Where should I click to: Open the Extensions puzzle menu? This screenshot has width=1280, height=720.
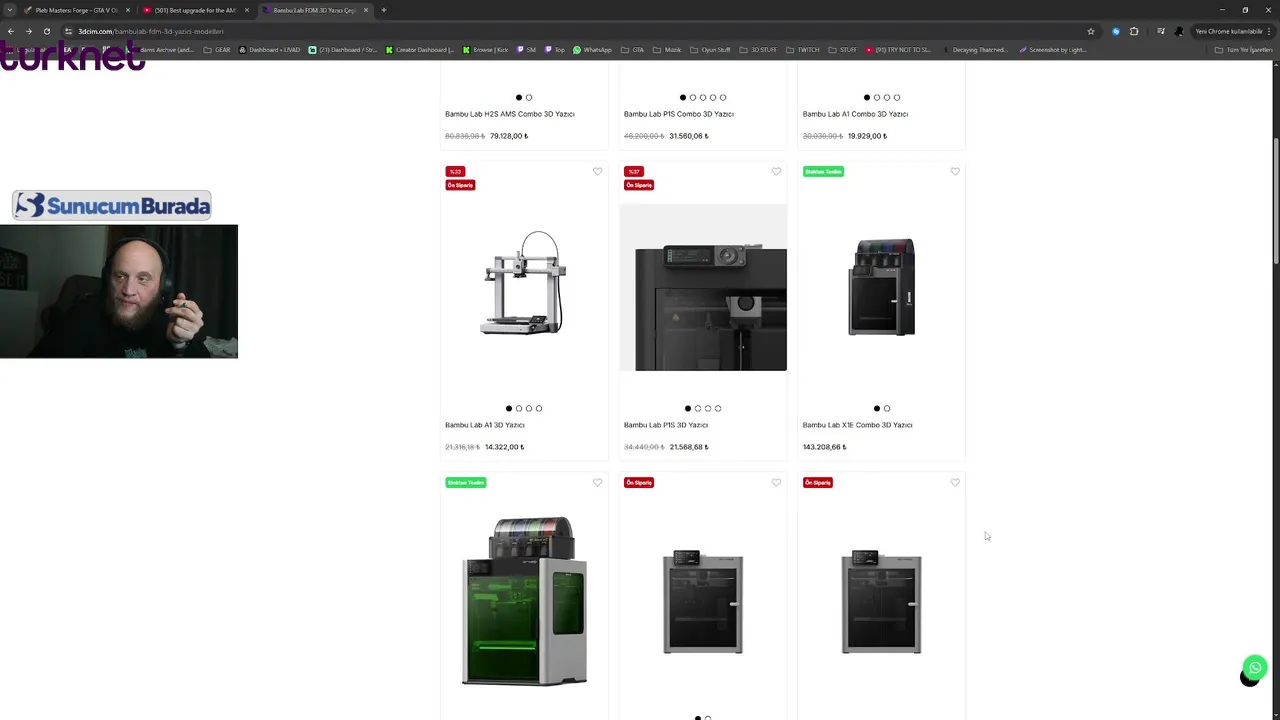click(1134, 31)
